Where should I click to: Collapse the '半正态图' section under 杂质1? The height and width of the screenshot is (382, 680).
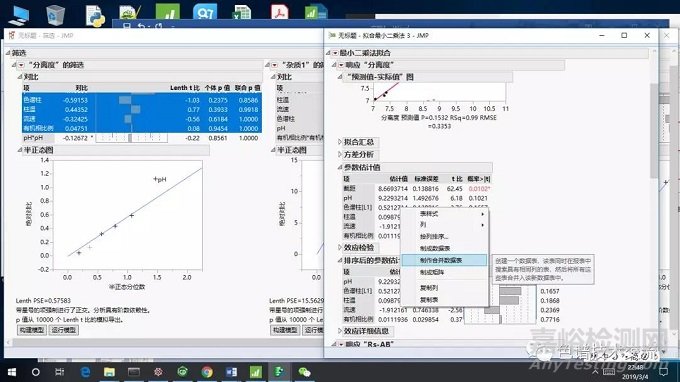pos(274,150)
